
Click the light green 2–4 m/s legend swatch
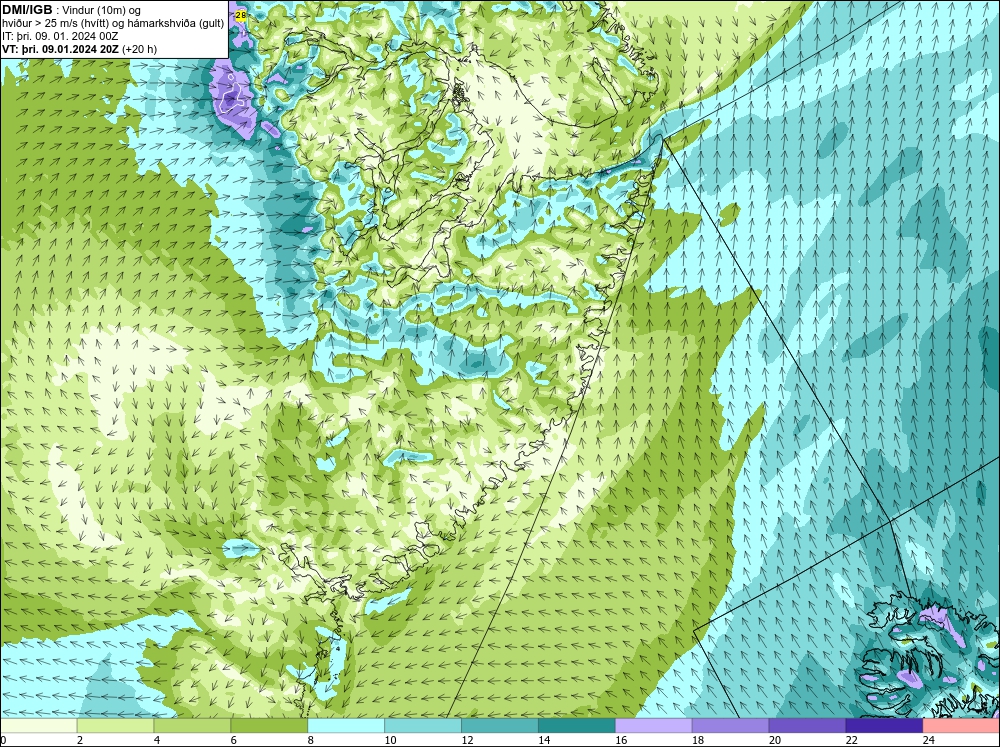click(115, 726)
